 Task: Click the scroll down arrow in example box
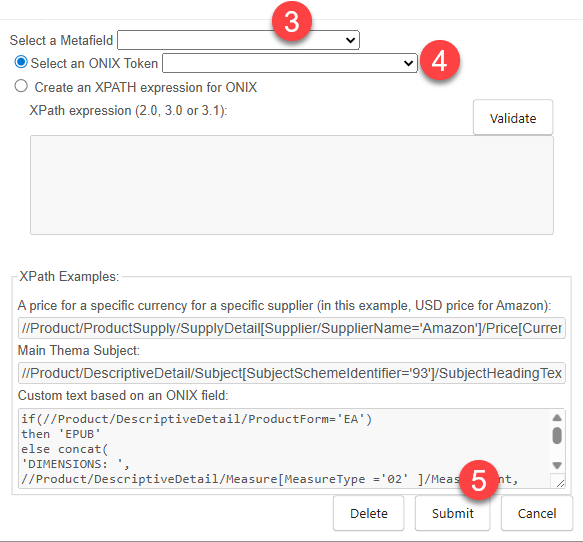[557, 465]
